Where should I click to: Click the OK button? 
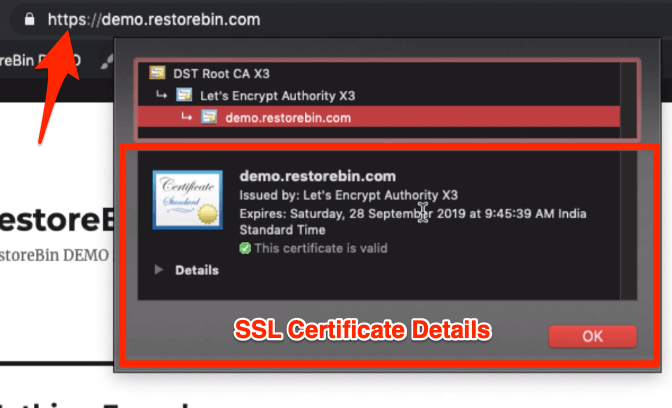click(x=593, y=336)
